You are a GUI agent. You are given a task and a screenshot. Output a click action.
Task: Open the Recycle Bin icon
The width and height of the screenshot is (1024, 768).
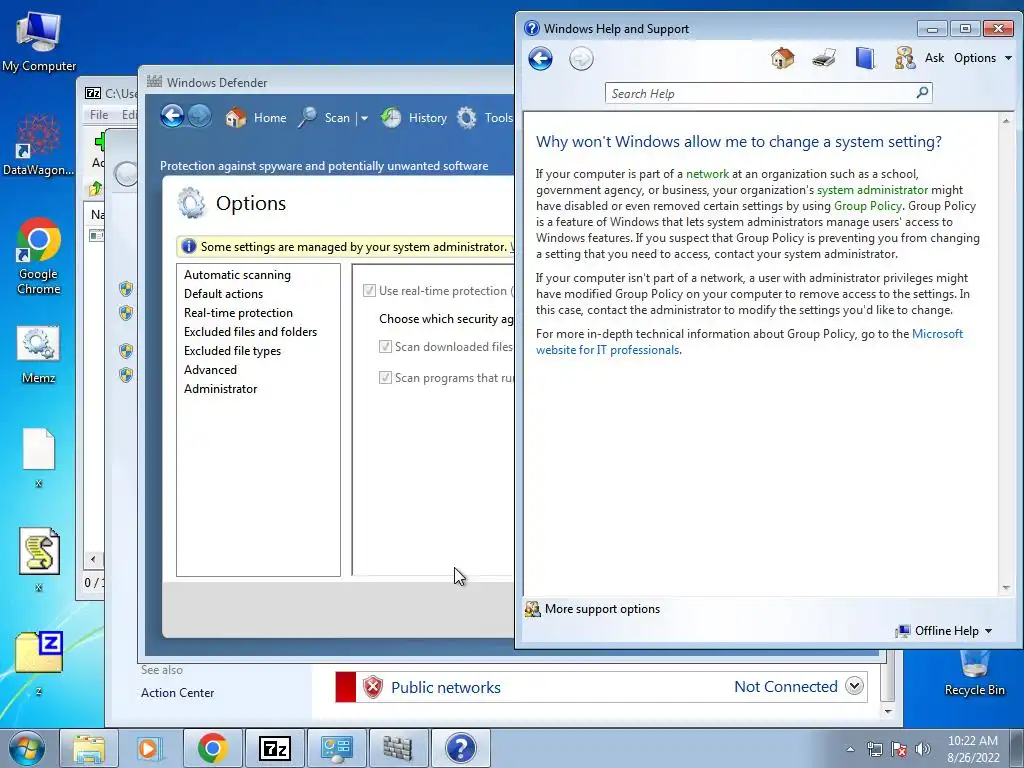[974, 673]
